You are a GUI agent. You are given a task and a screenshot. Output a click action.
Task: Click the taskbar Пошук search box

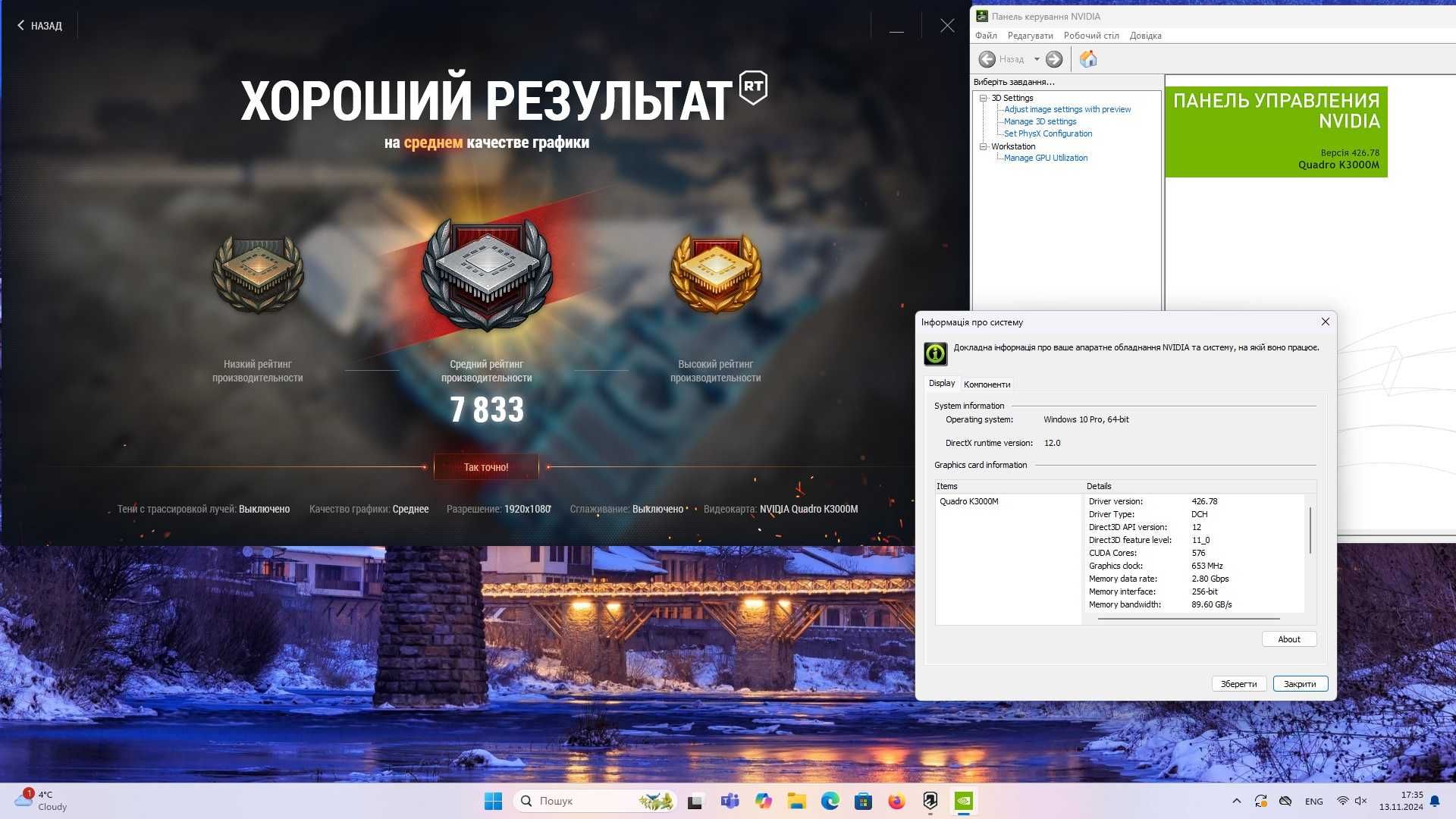(595, 801)
